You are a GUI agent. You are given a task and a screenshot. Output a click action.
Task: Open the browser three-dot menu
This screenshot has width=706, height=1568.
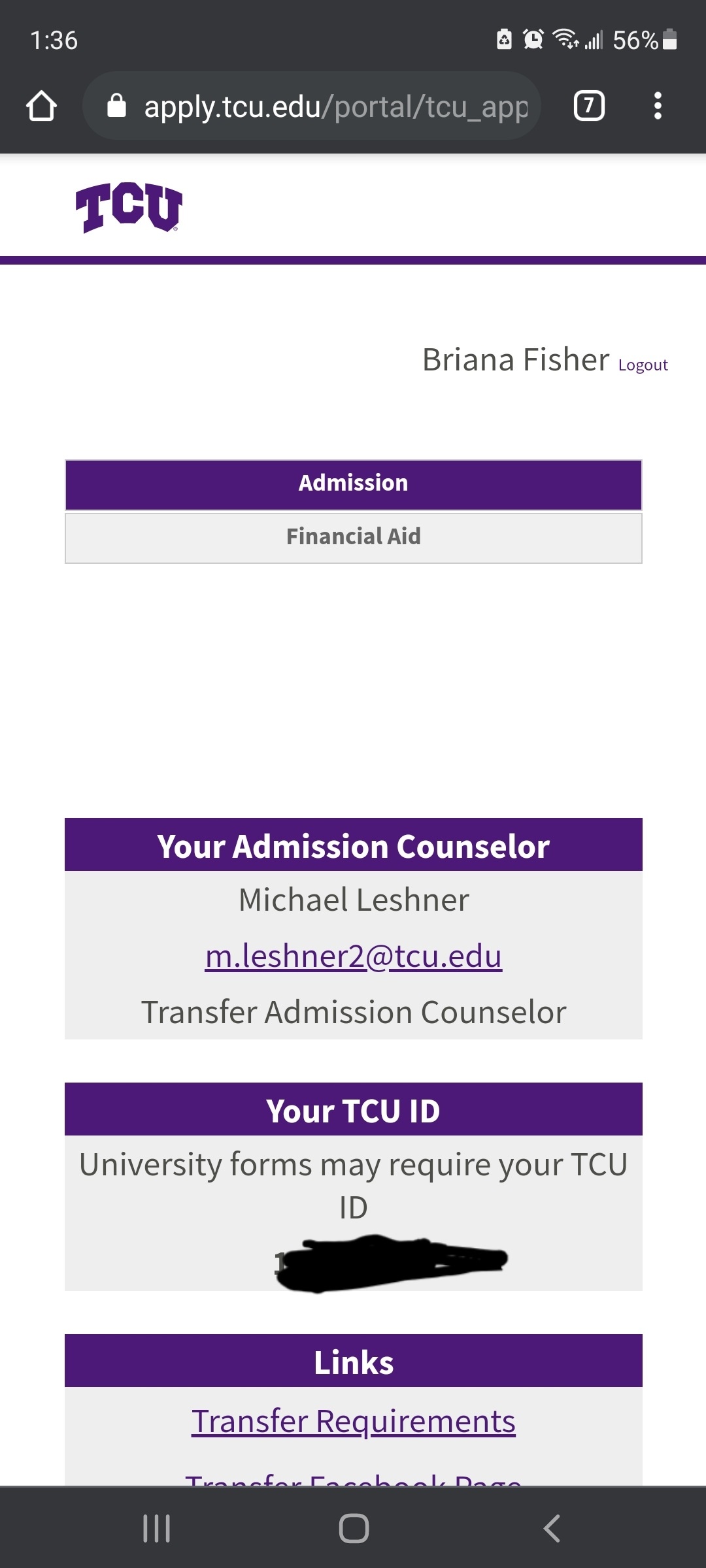pyautogui.click(x=658, y=106)
